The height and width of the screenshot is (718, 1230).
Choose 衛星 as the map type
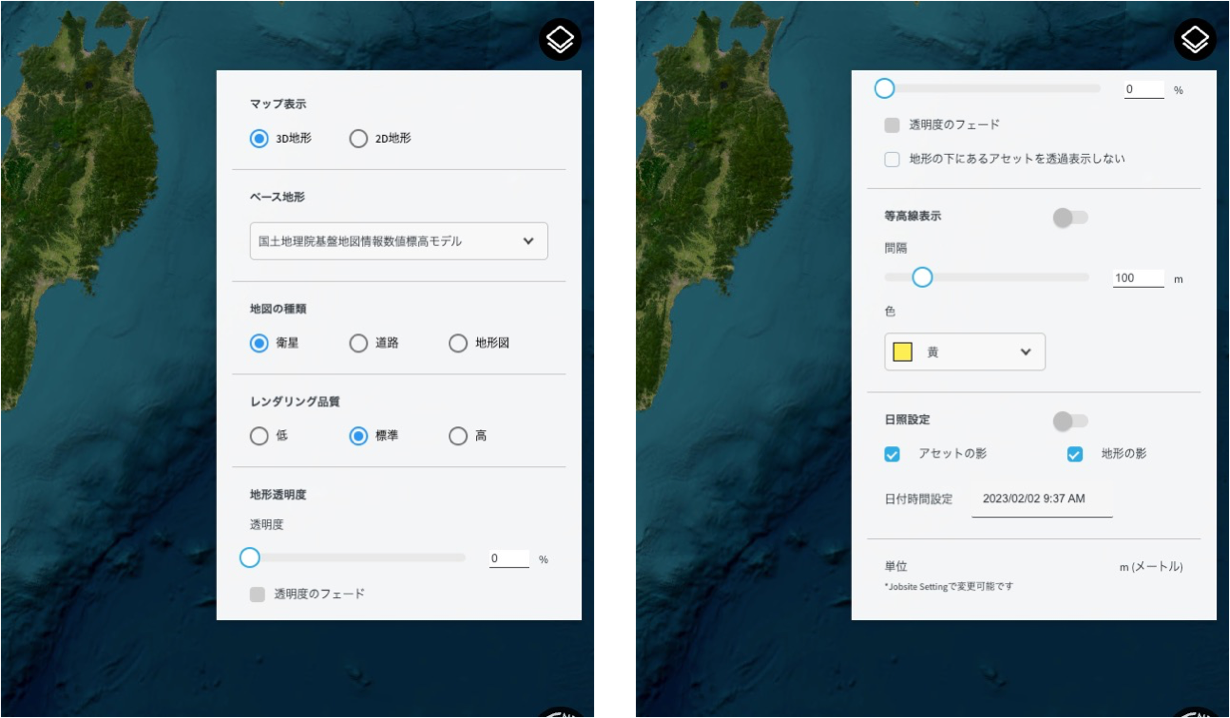pyautogui.click(x=259, y=343)
